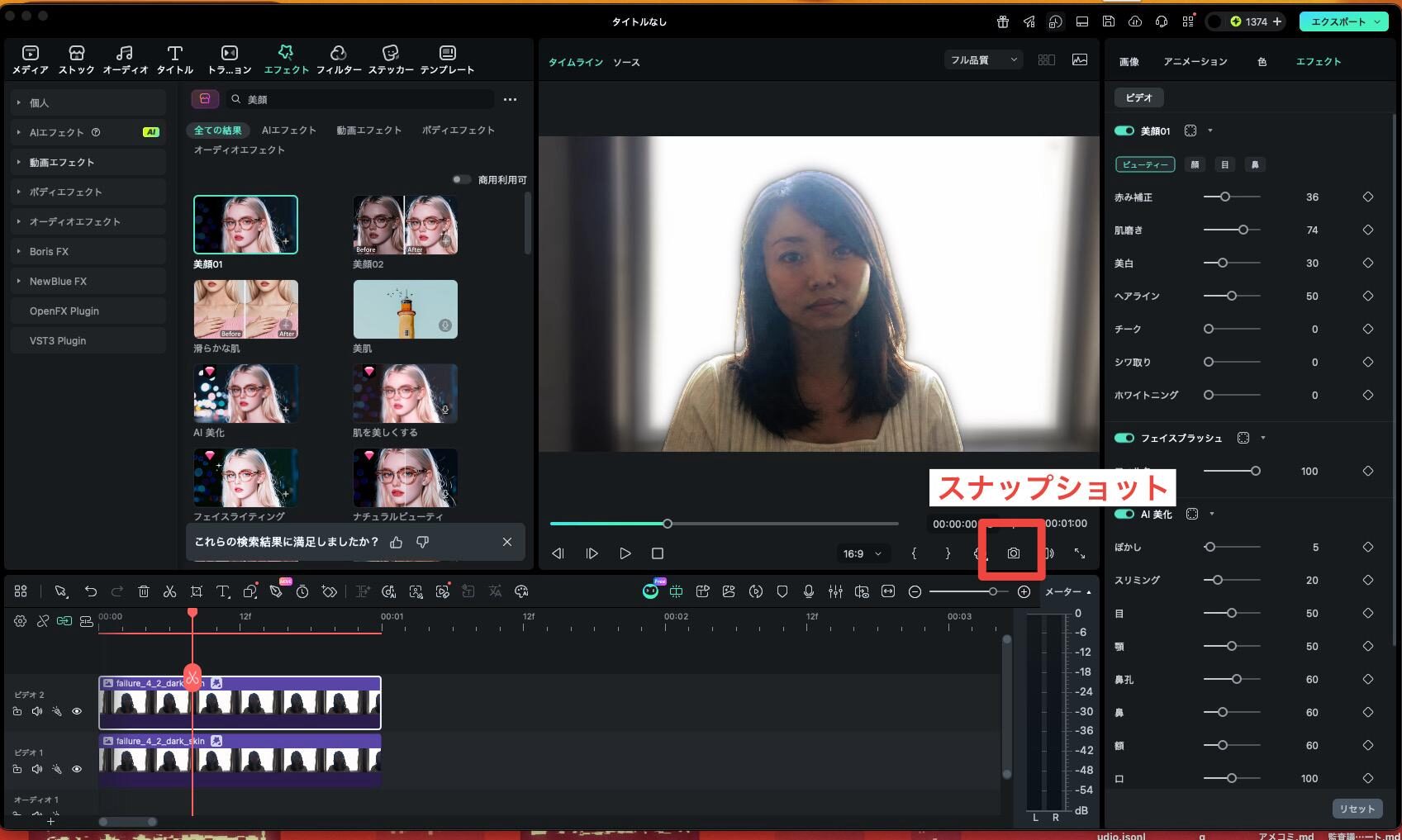Stop preview playback

[658, 553]
